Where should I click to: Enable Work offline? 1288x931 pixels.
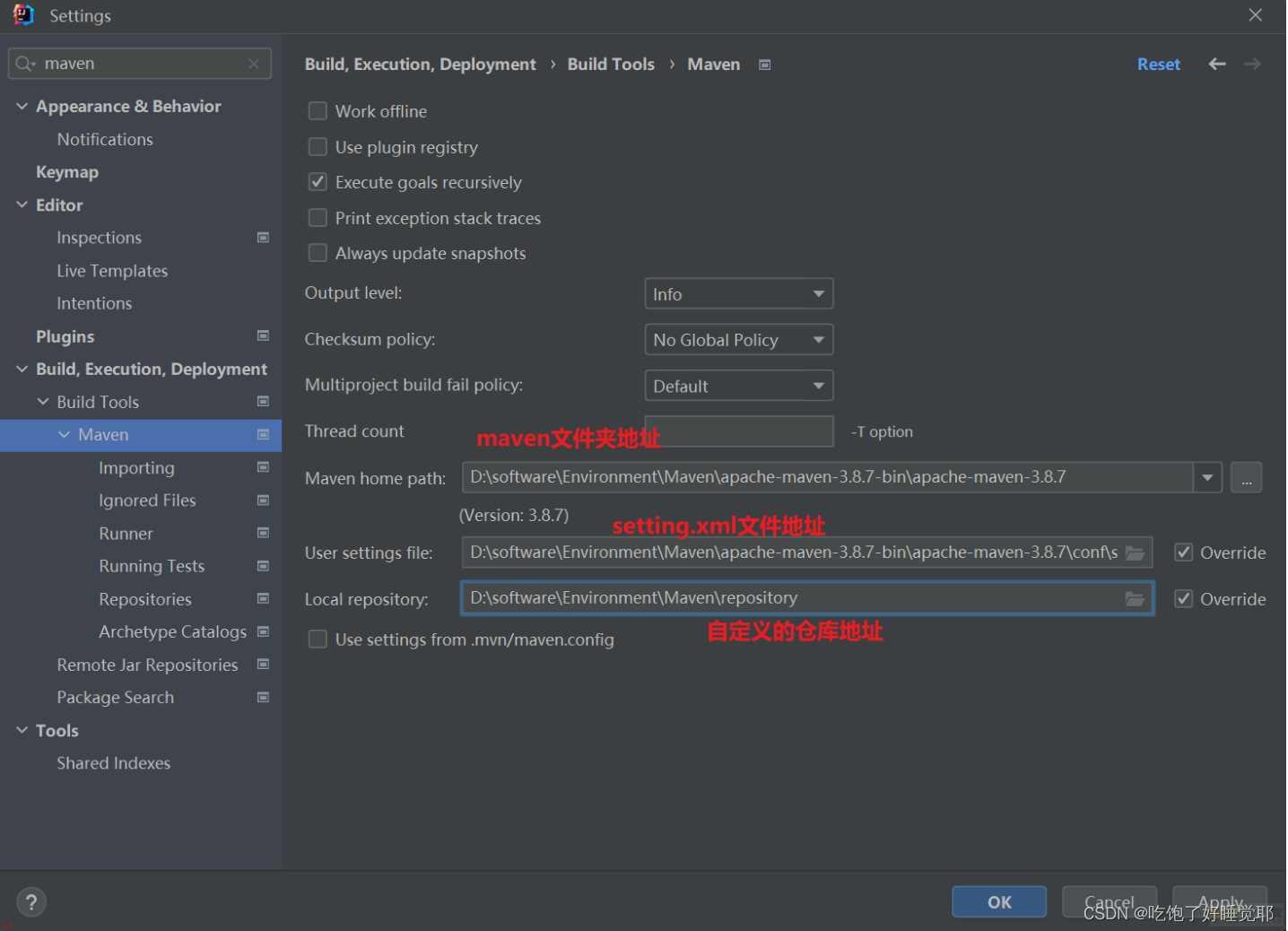[318, 111]
